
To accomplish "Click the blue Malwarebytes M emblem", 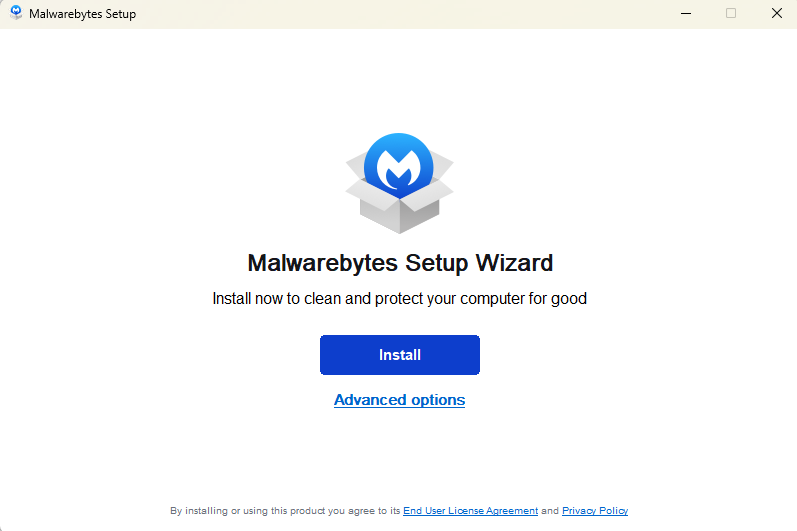I will click(x=398, y=167).
